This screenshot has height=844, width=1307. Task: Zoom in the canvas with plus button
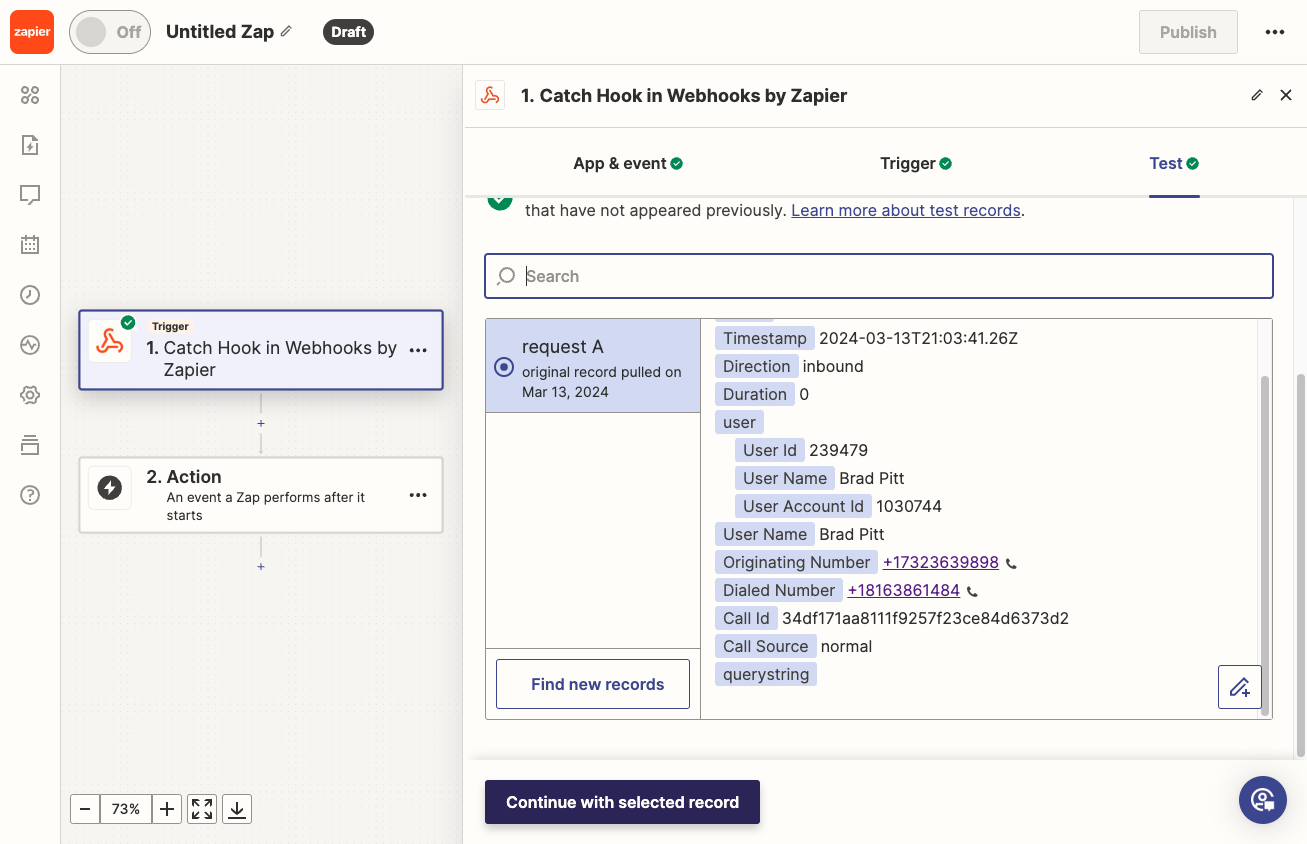(167, 809)
